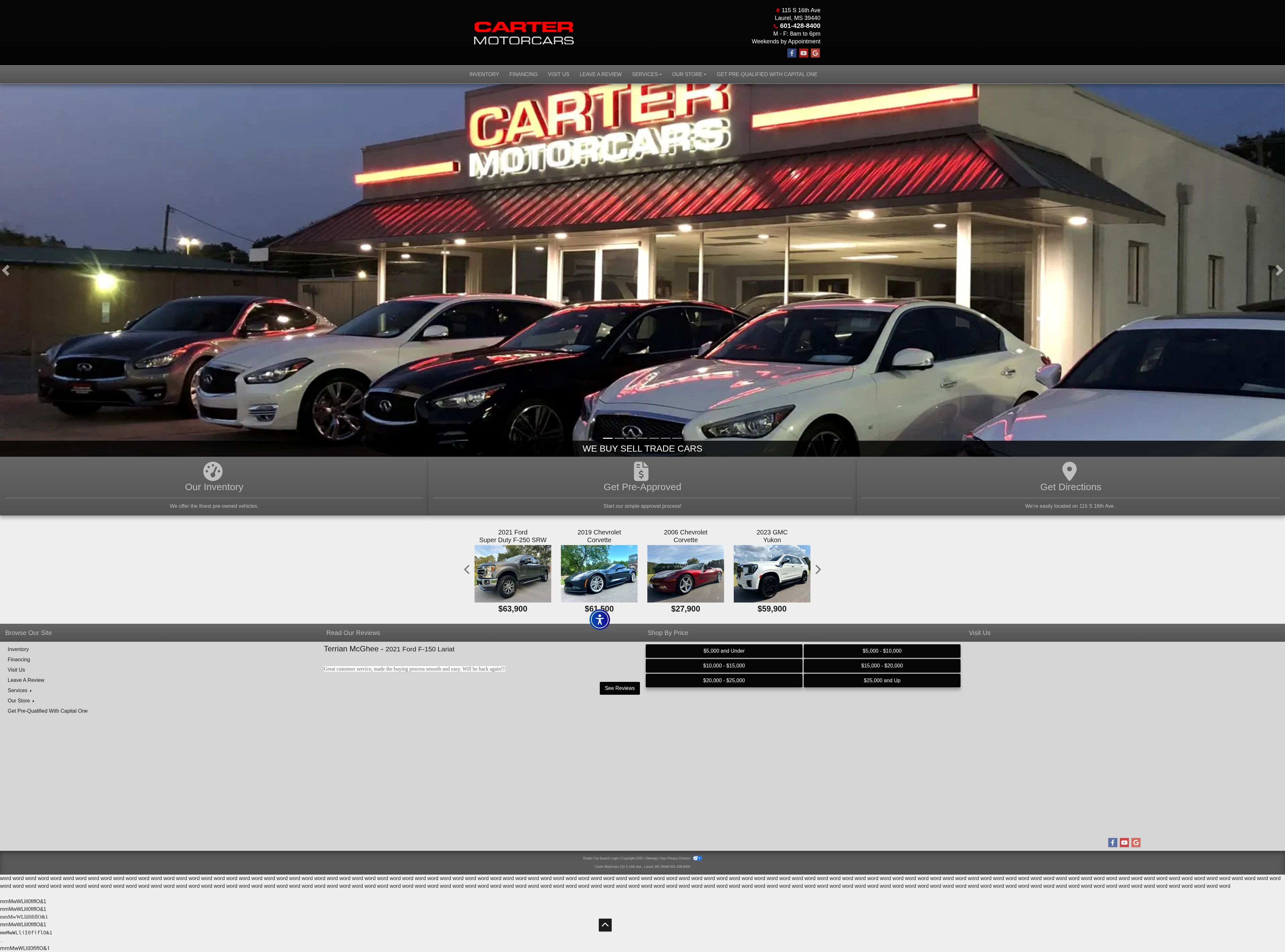The image size is (1285, 952).
Task: Open sidebar Visit Us link
Action: click(x=16, y=670)
